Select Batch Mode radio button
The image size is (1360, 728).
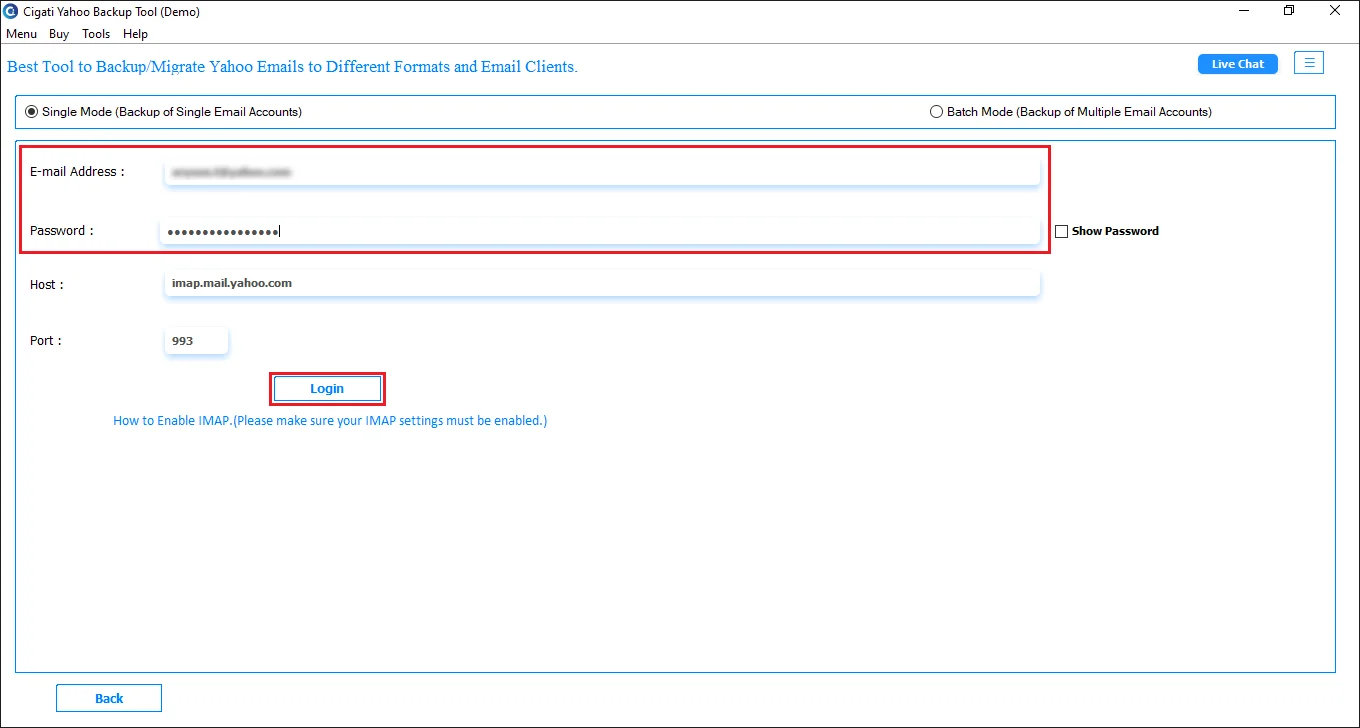[x=937, y=112]
